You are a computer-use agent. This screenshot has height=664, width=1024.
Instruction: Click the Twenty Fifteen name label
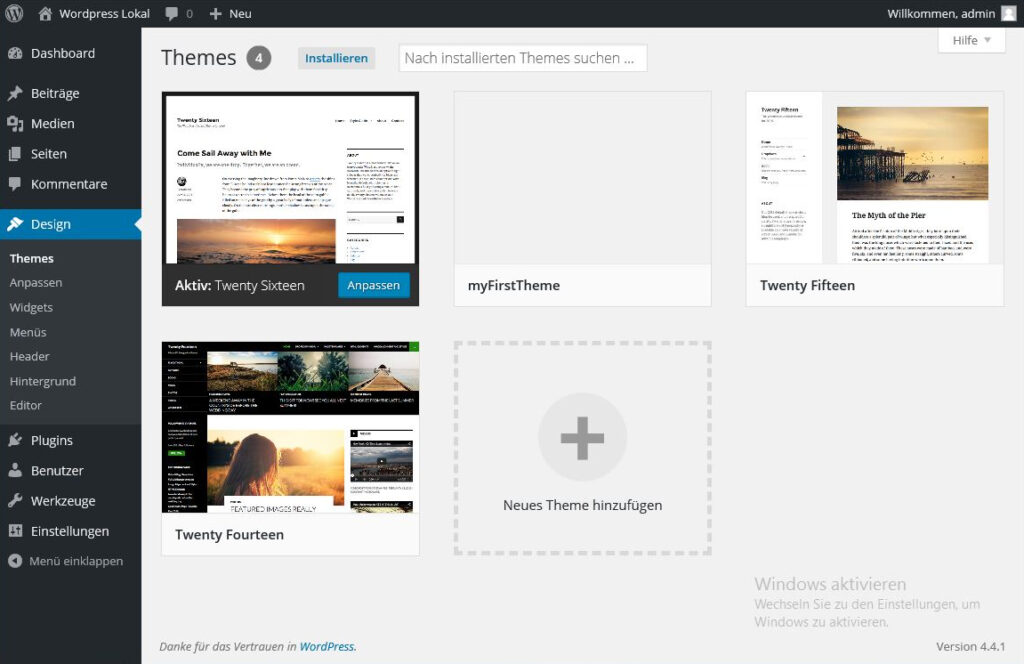807,285
